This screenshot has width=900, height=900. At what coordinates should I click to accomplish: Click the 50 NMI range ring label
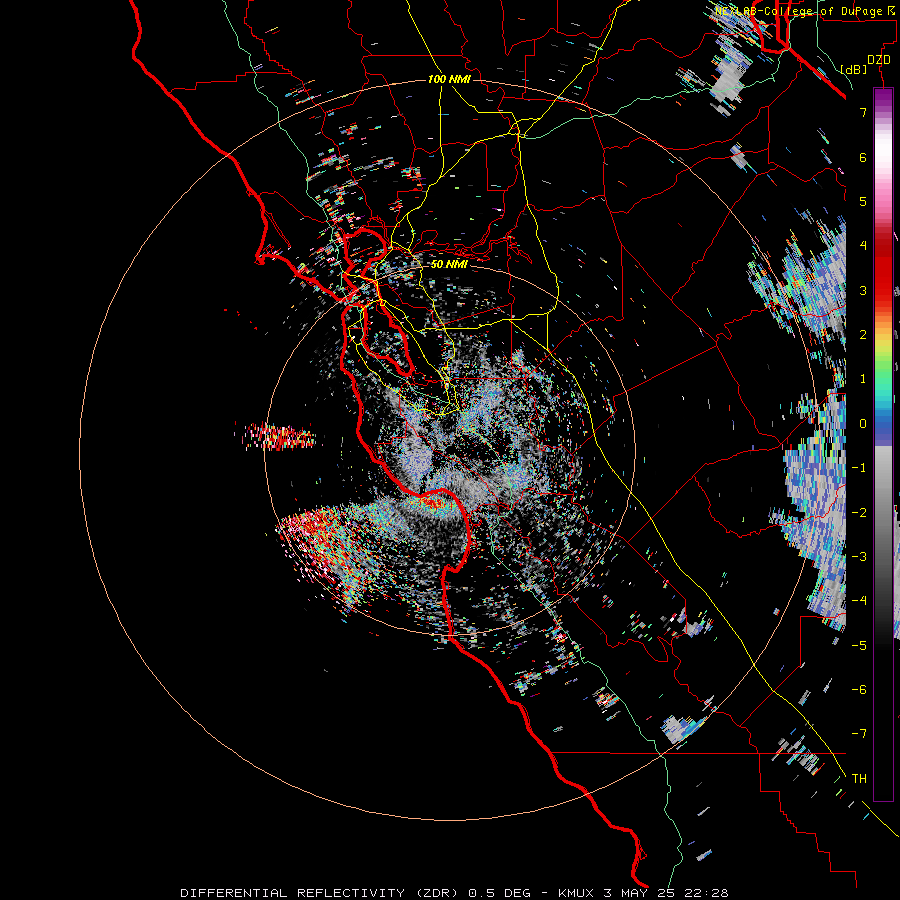(449, 264)
